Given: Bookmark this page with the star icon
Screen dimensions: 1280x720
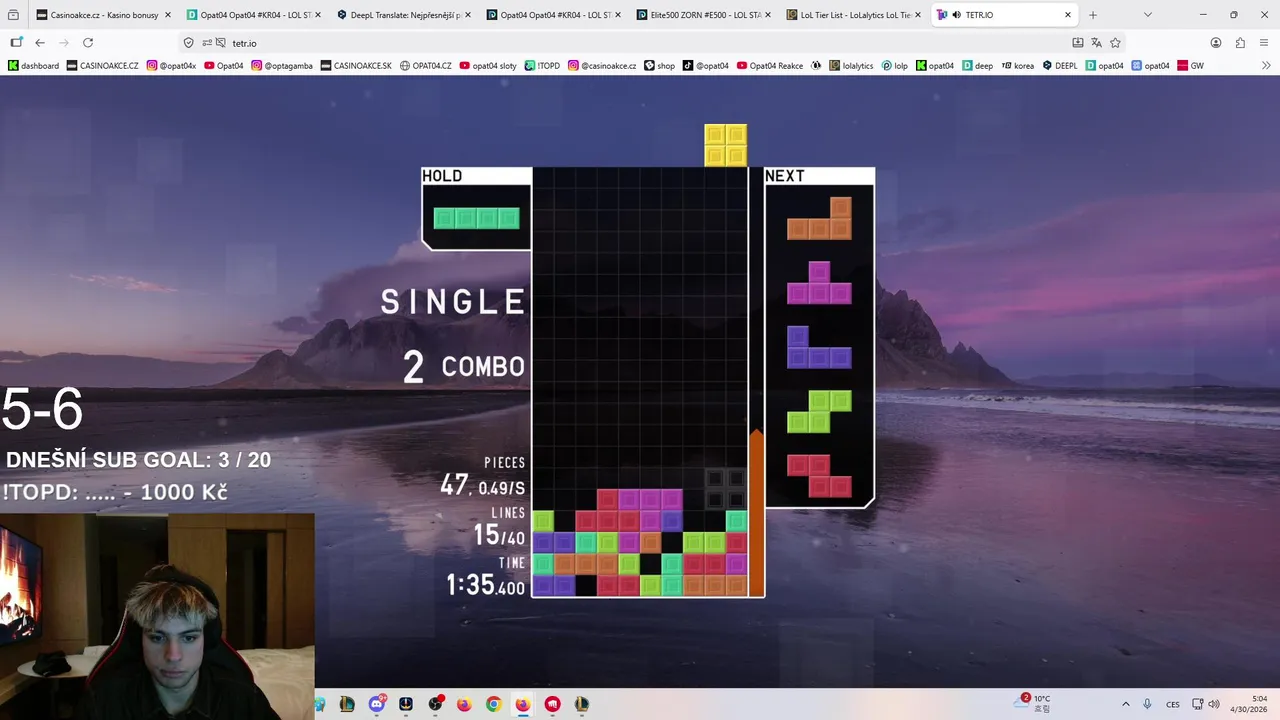Looking at the screenshot, I should 1115,43.
